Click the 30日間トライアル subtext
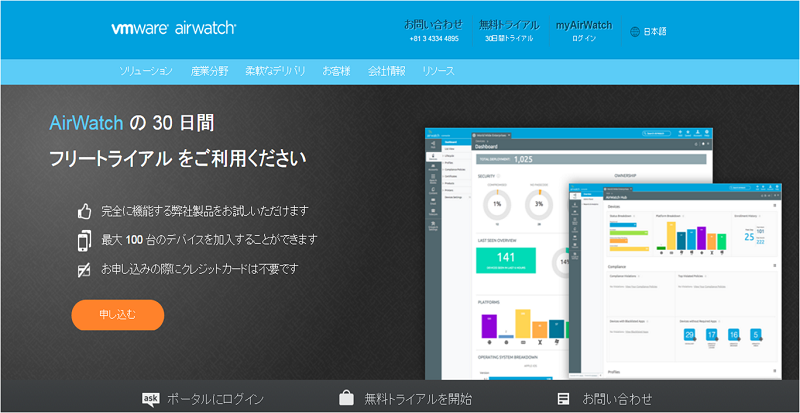Image resolution: width=800 pixels, height=413 pixels. (509, 39)
